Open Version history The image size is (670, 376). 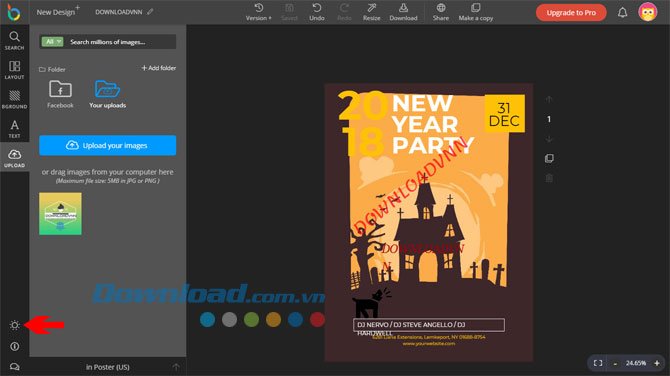coord(259,12)
